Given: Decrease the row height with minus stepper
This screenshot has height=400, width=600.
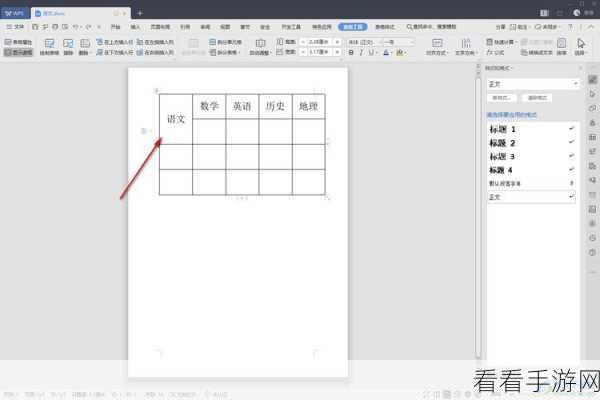Looking at the screenshot, I should [303, 42].
